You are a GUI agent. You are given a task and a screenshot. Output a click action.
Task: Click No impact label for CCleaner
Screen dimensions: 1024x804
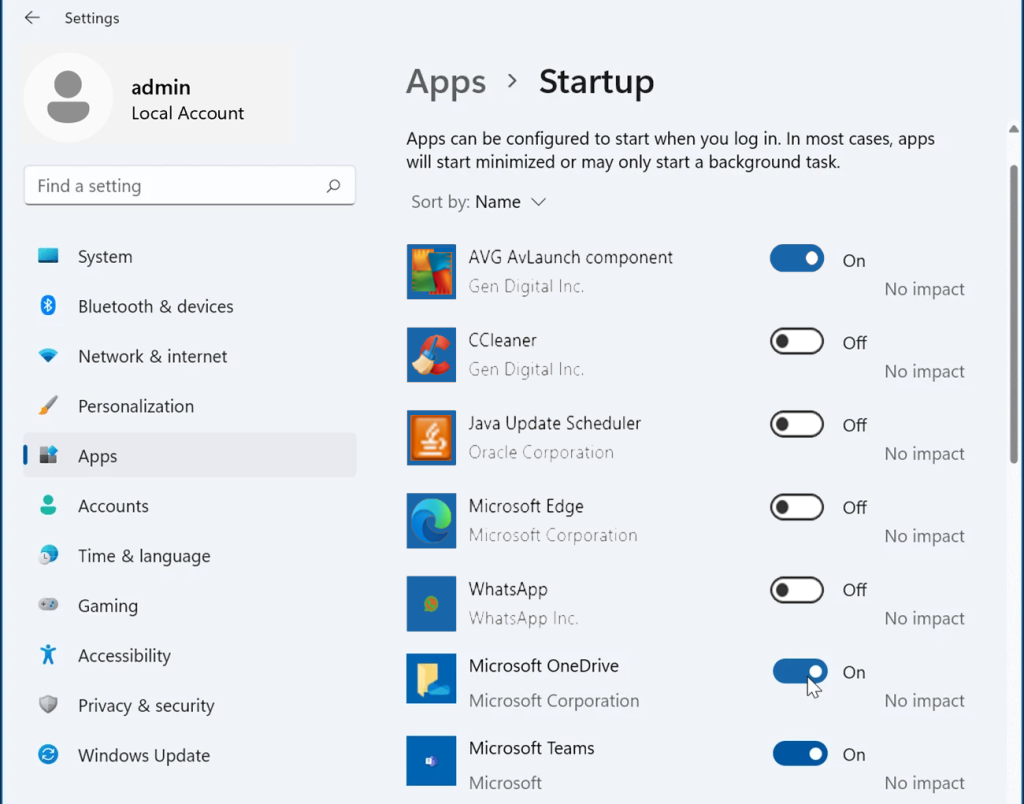pos(924,371)
